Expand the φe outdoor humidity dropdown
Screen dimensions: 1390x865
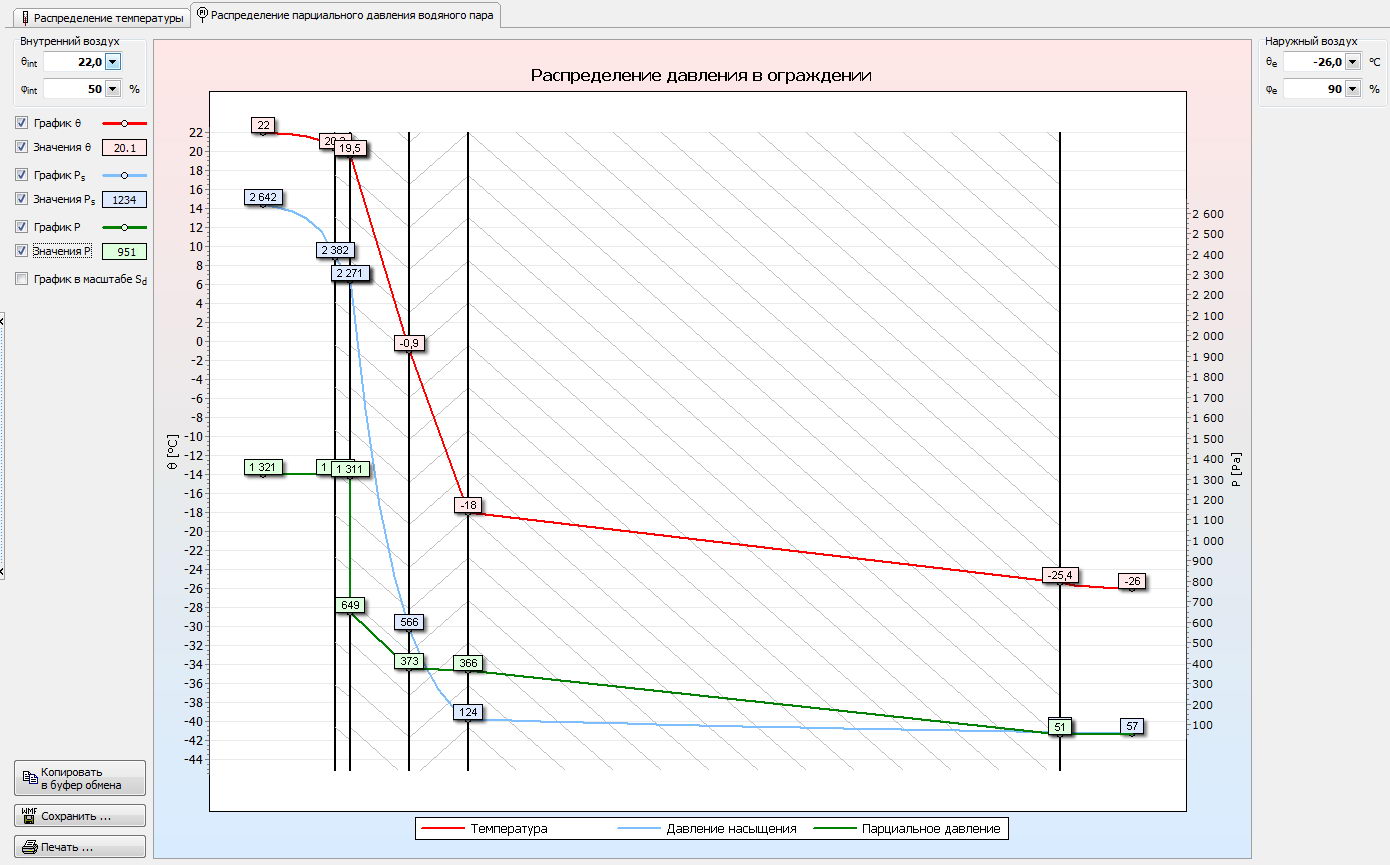click(1352, 89)
